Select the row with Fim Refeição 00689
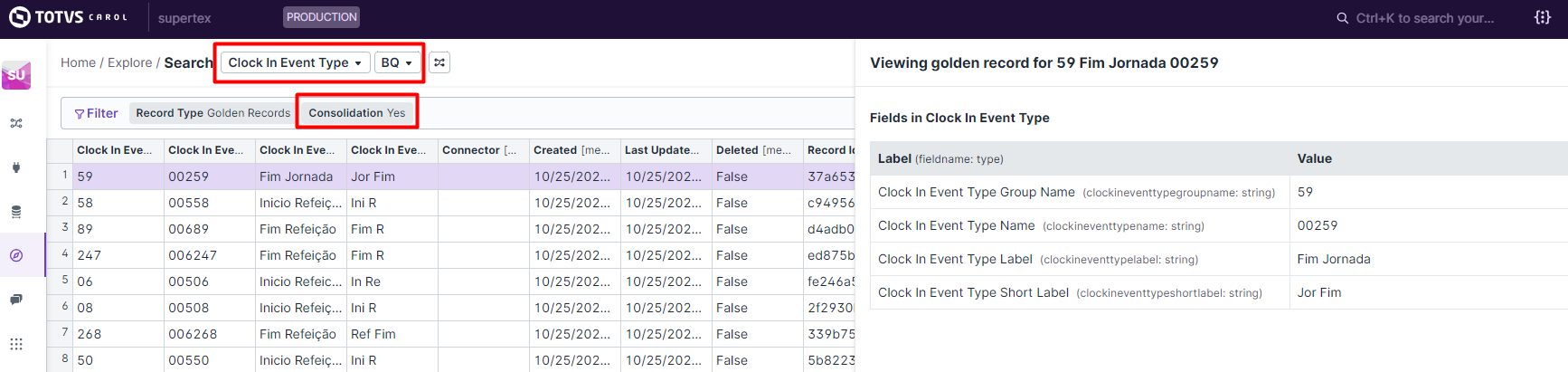This screenshot has width=1568, height=372. coord(298,229)
